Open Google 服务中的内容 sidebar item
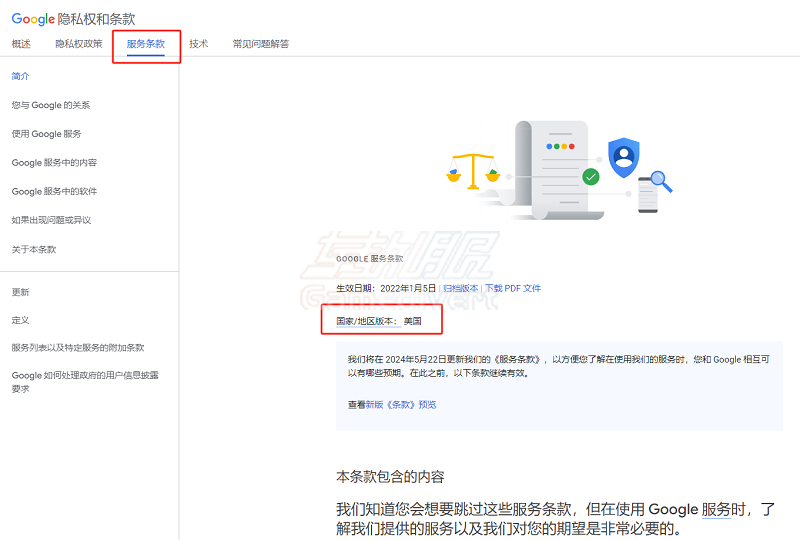This screenshot has height=540, width=800. pyautogui.click(x=54, y=163)
